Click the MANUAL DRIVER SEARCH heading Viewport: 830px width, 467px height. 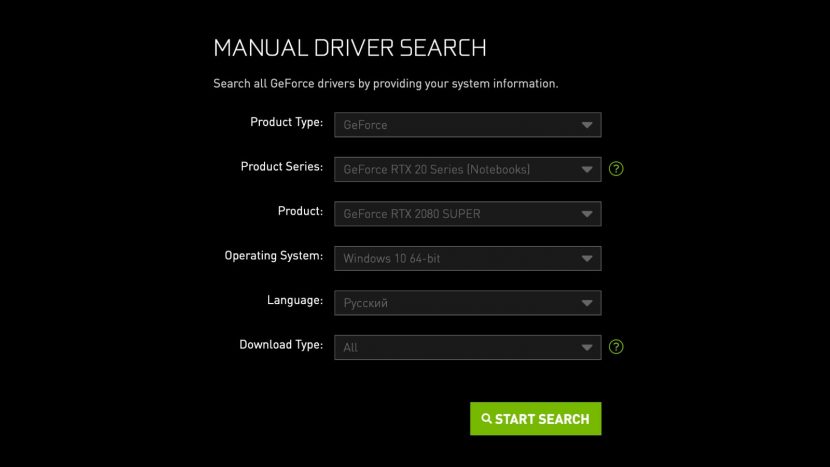point(350,48)
